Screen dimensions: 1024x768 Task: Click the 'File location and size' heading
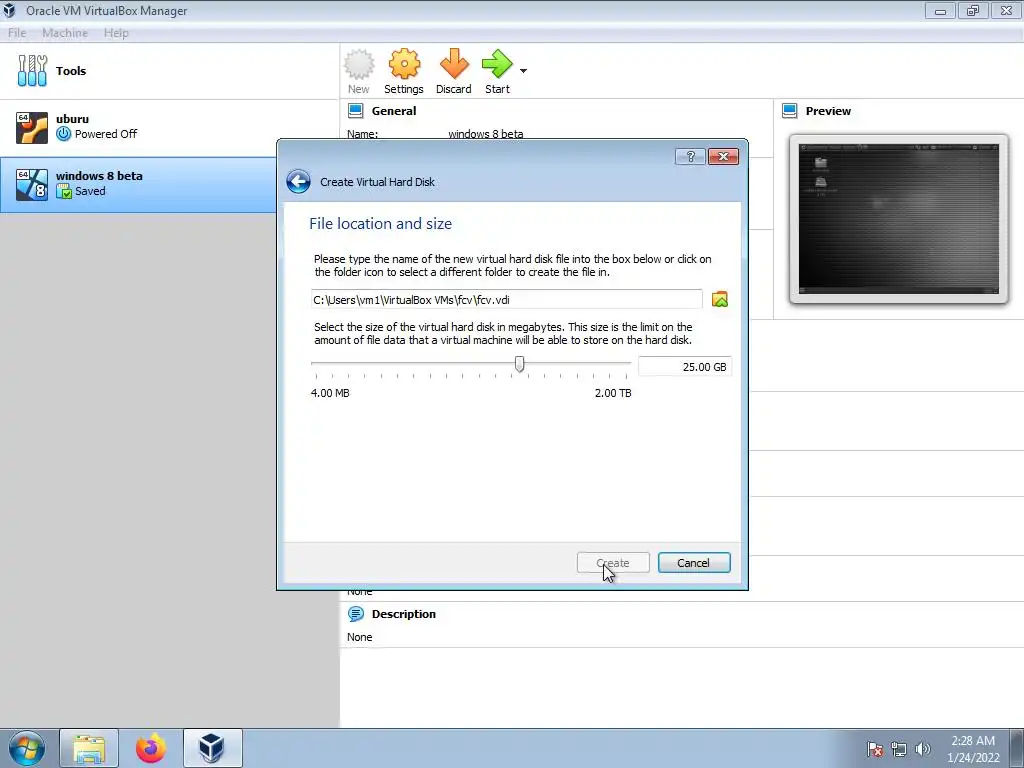tap(381, 223)
